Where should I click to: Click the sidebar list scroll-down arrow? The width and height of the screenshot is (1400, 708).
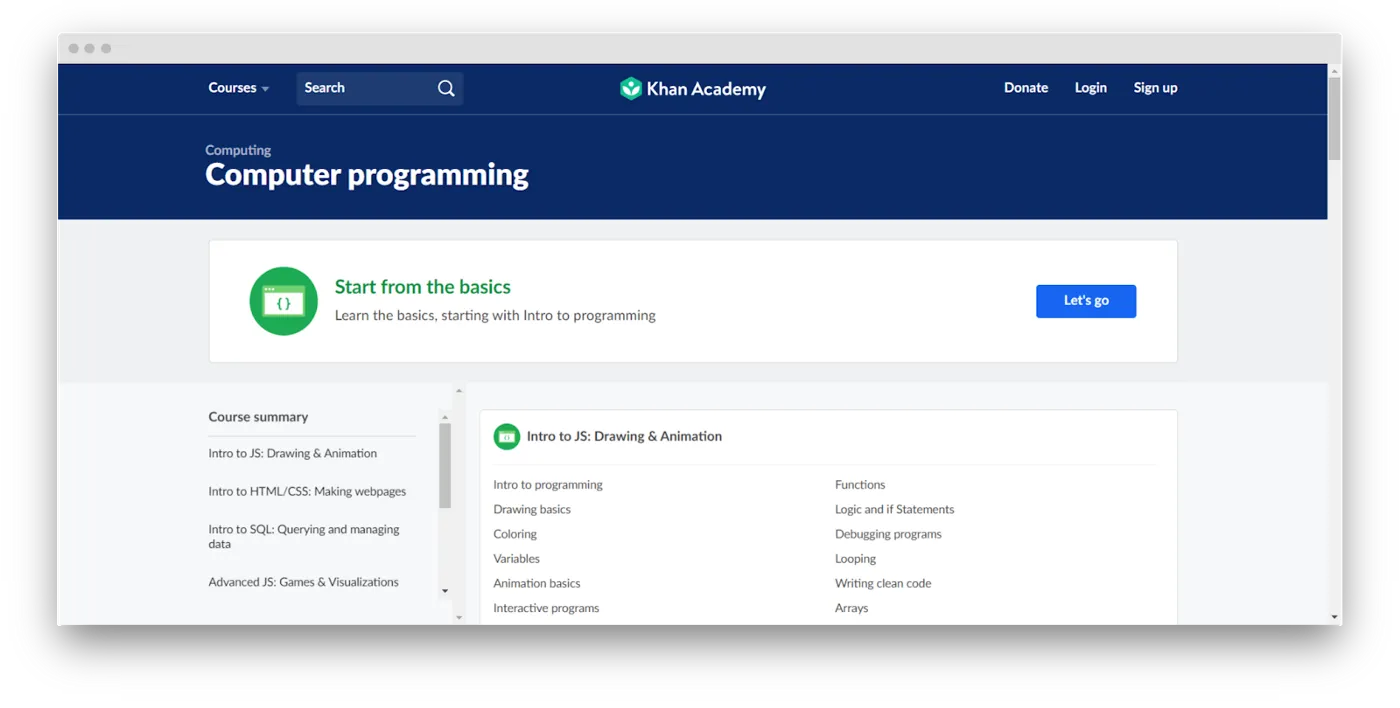(445, 591)
